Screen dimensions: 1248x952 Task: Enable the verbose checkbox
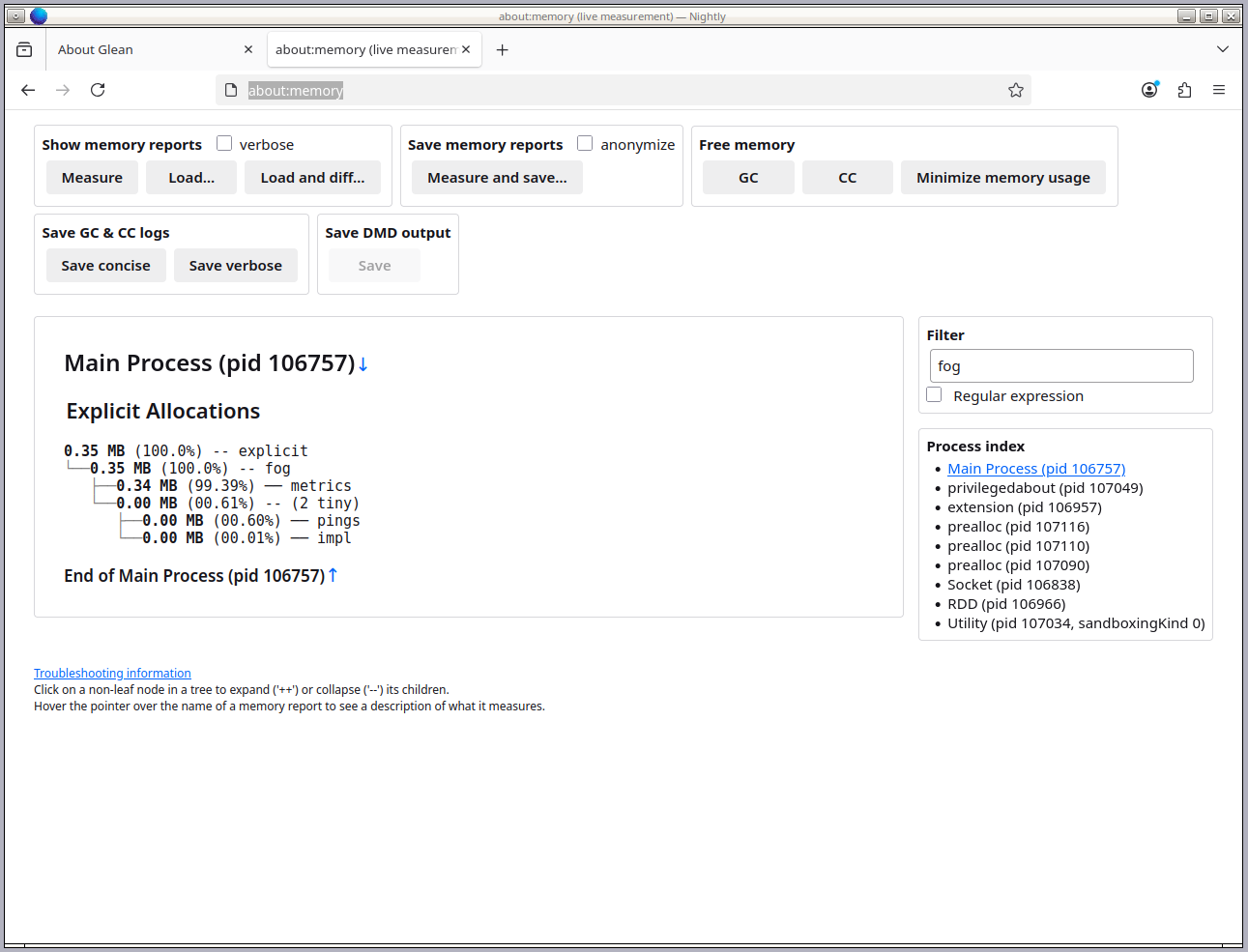click(224, 144)
